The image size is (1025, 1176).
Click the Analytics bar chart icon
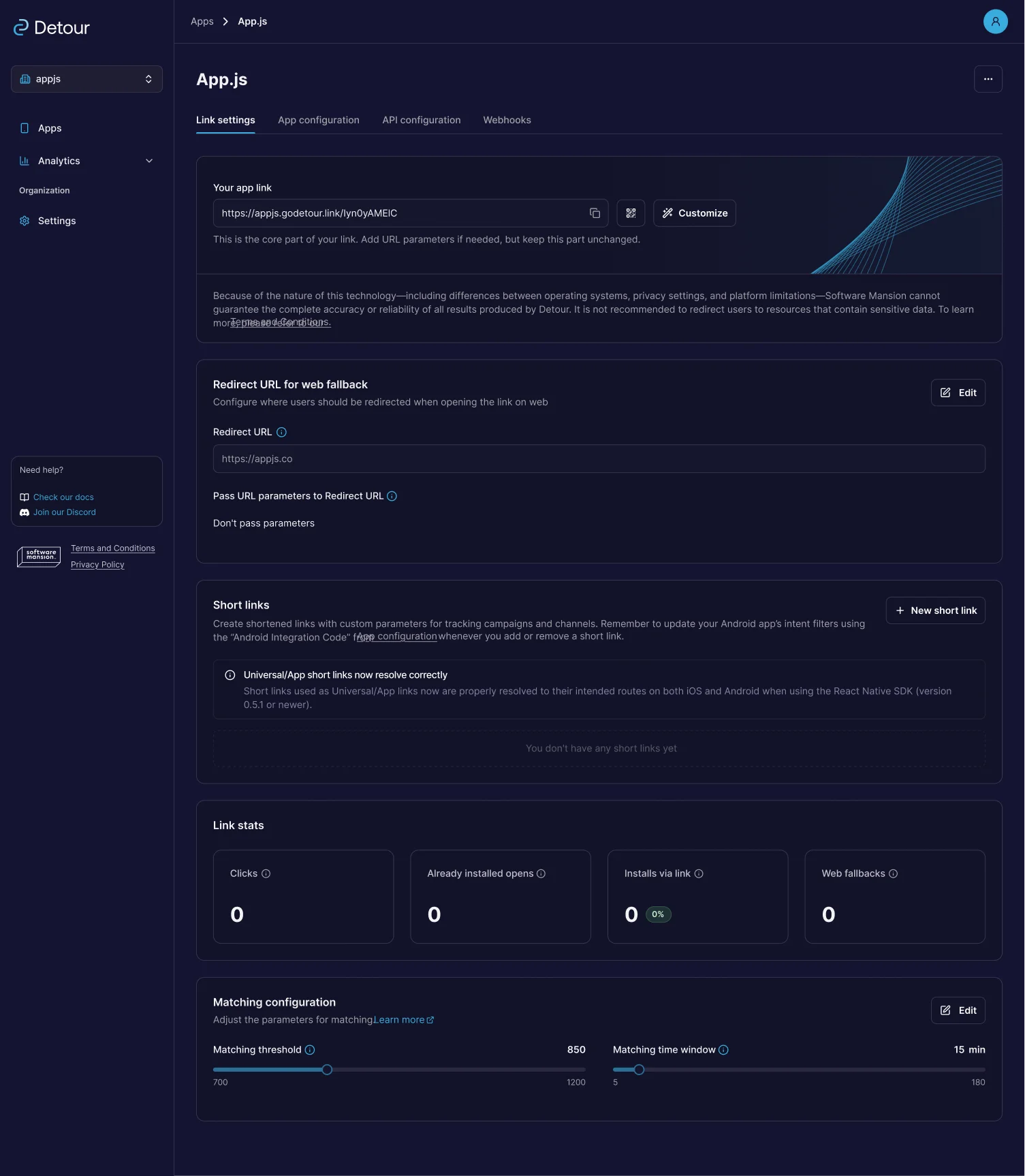(25, 161)
